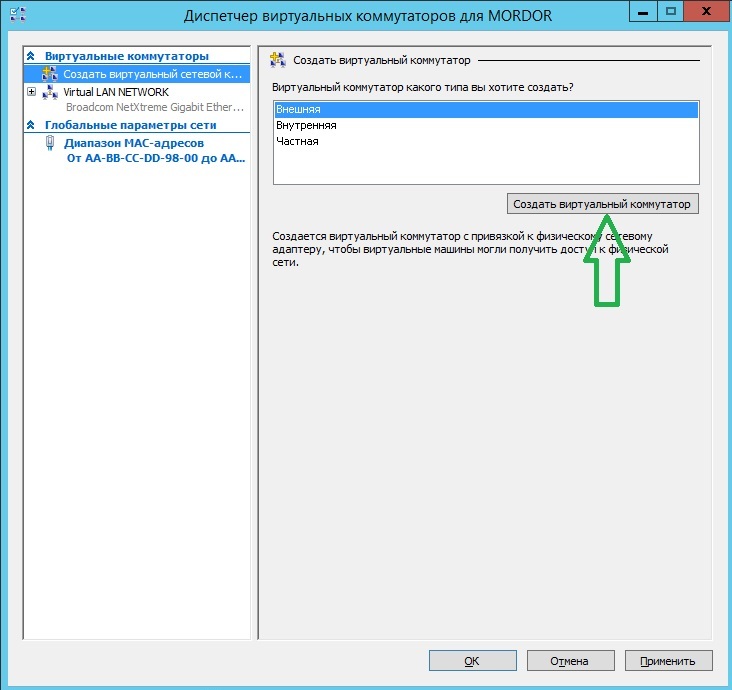Click the Virtual LAN NETWORK switch icon
This screenshot has height=690, width=732.
coord(50,92)
